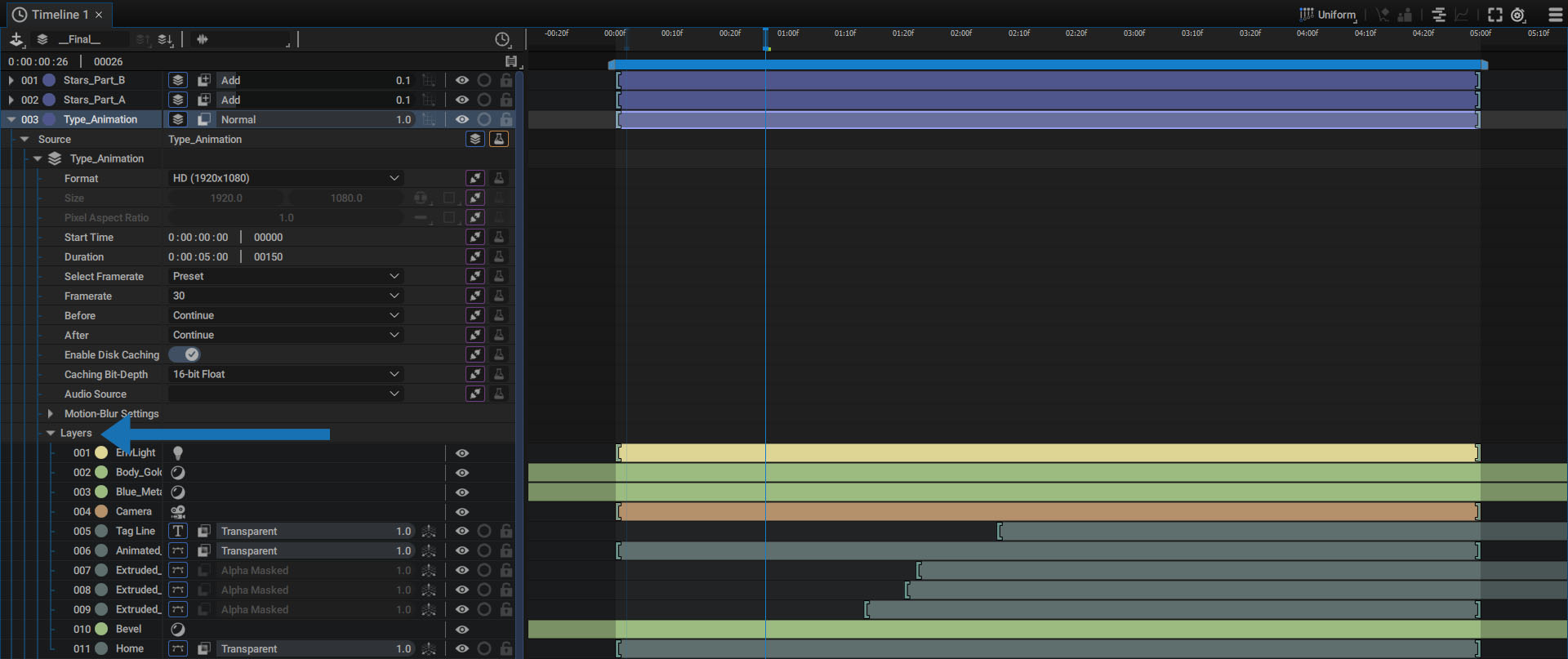Click the fit-to-frame brackets icon
Screen dimensions: 1568x659
(1495, 15)
